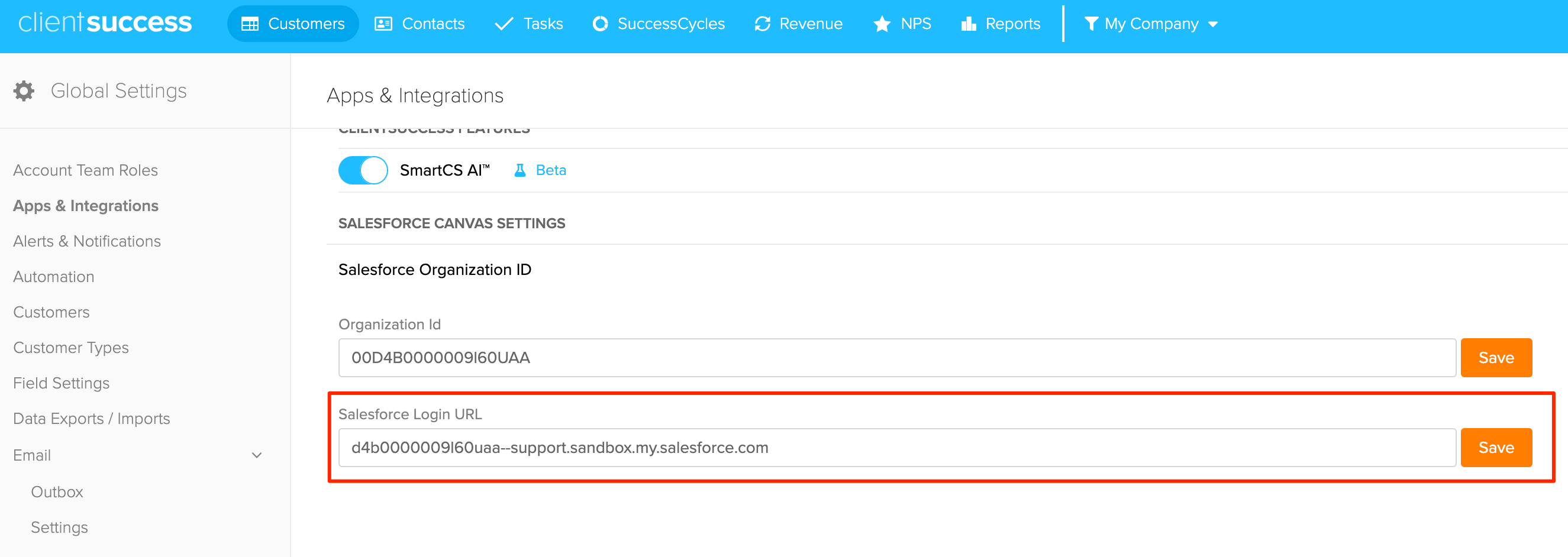Open the Customers nav tab label
The image size is (1568, 557).
(306, 24)
